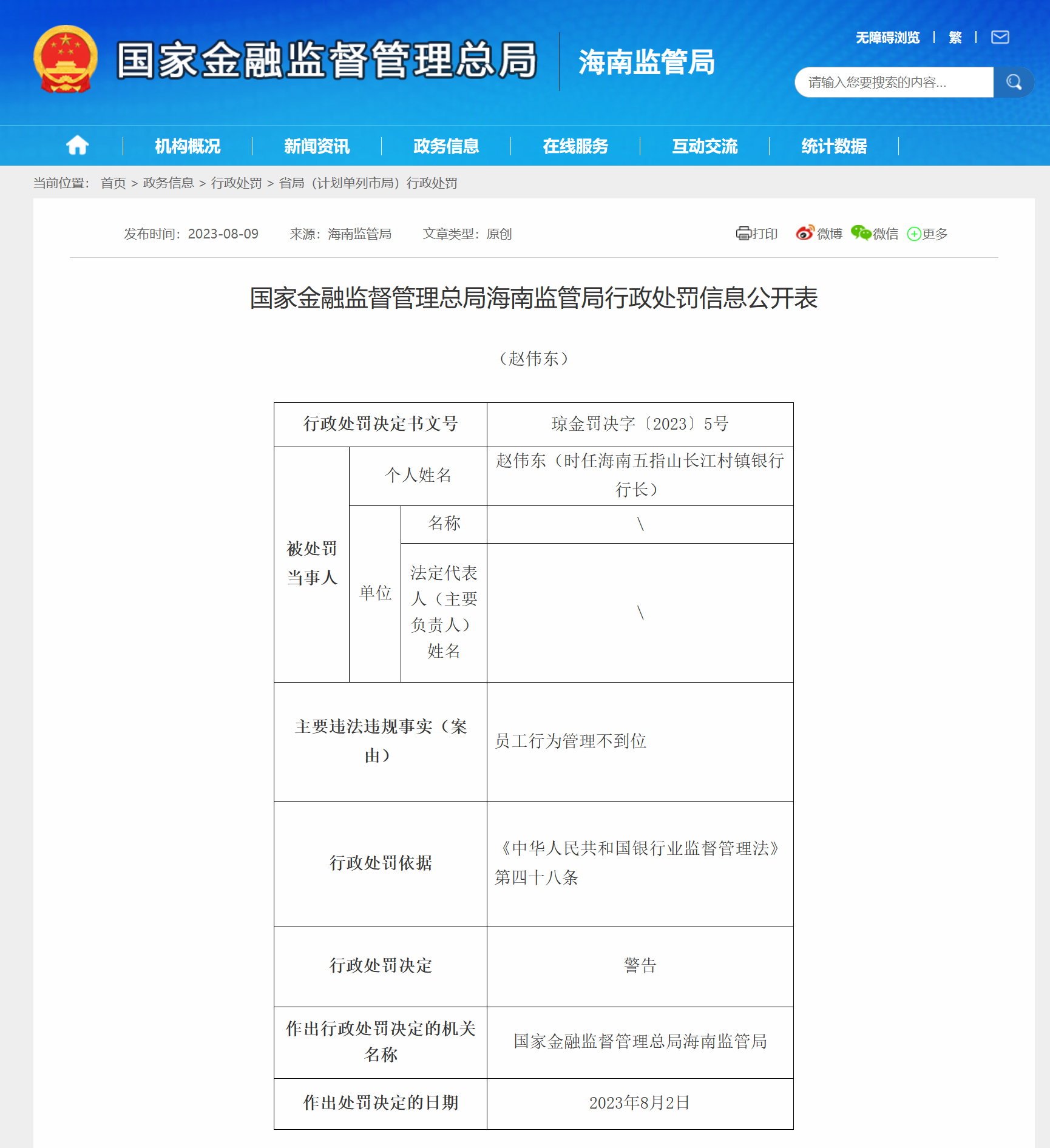Screen dimensions: 1050x1148
Task: Click the 无障碍浏览 link
Action: click(887, 38)
